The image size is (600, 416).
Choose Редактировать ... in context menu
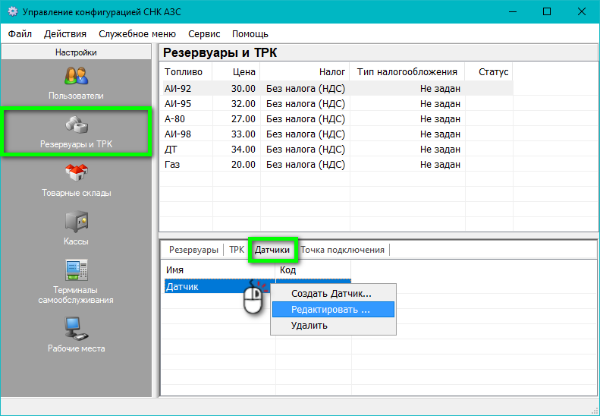pyautogui.click(x=331, y=310)
